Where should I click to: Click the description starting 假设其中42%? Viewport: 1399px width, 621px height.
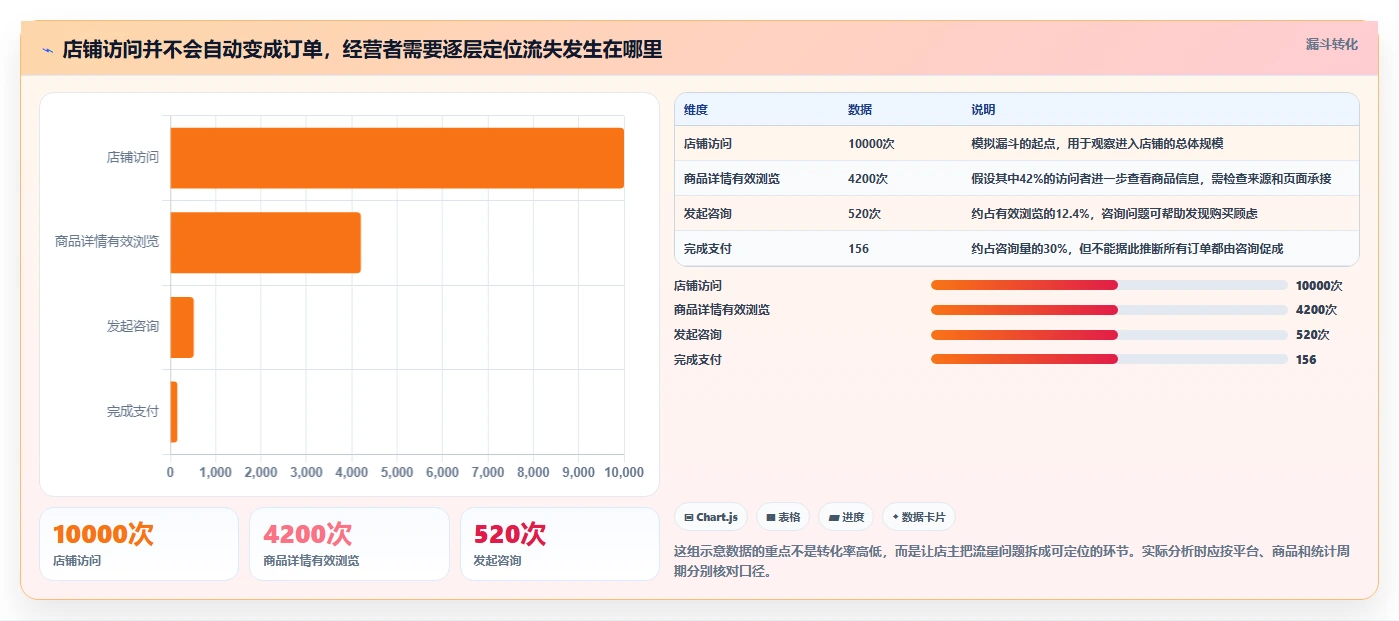1151,179
